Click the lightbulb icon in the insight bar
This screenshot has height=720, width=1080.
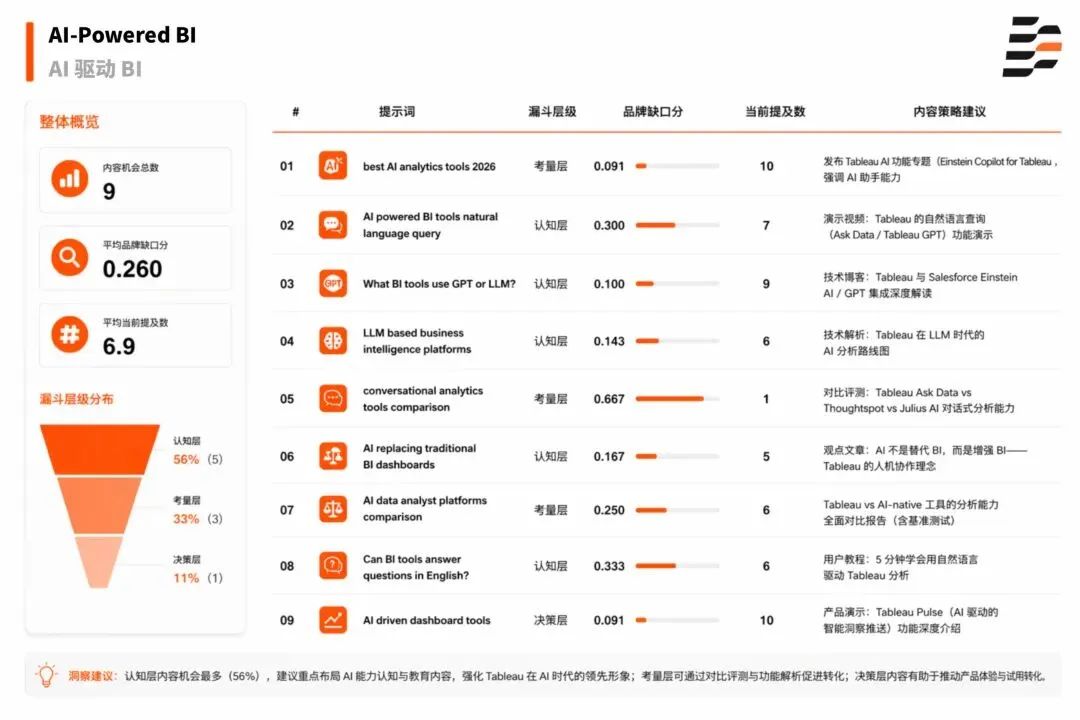click(46, 675)
